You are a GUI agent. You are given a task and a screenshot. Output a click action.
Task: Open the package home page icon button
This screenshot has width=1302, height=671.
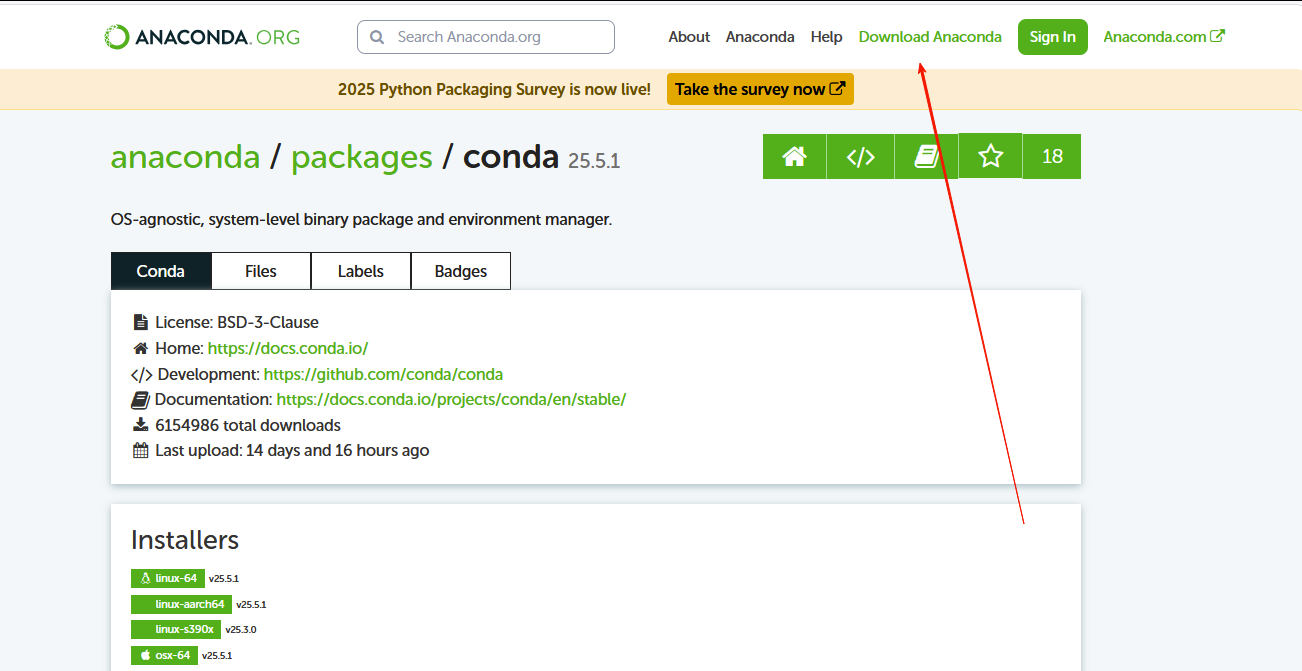[794, 156]
